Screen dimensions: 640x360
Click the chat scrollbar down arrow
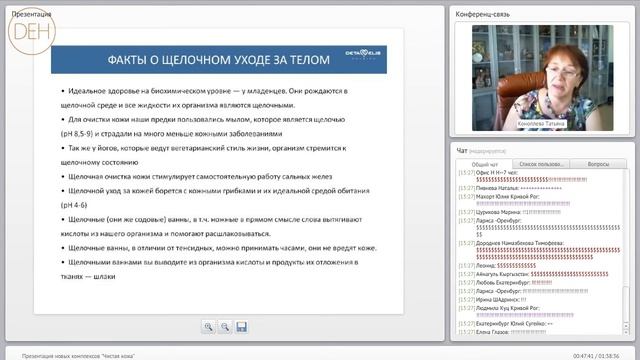pos(627,332)
